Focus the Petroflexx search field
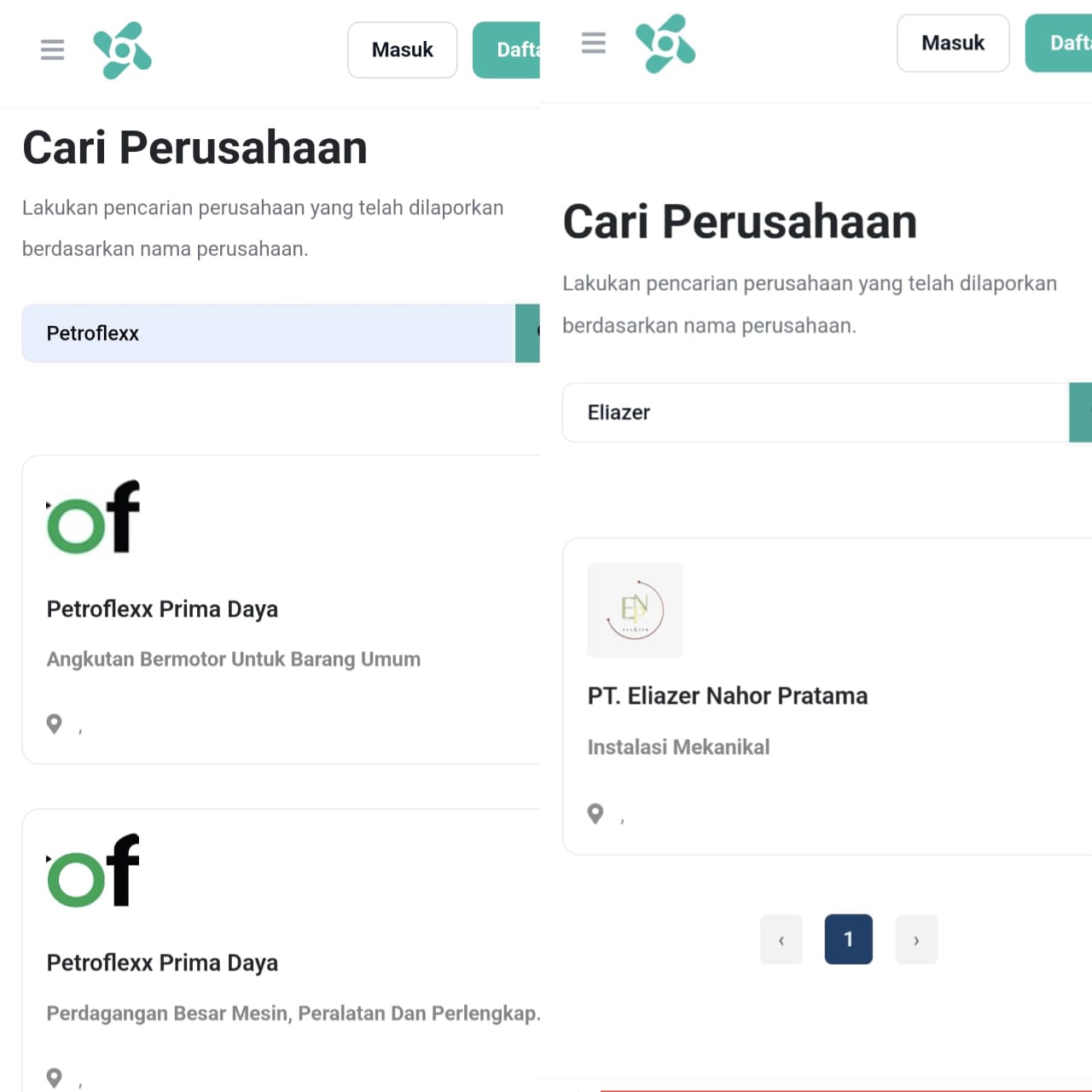The image size is (1092, 1092). (x=269, y=334)
